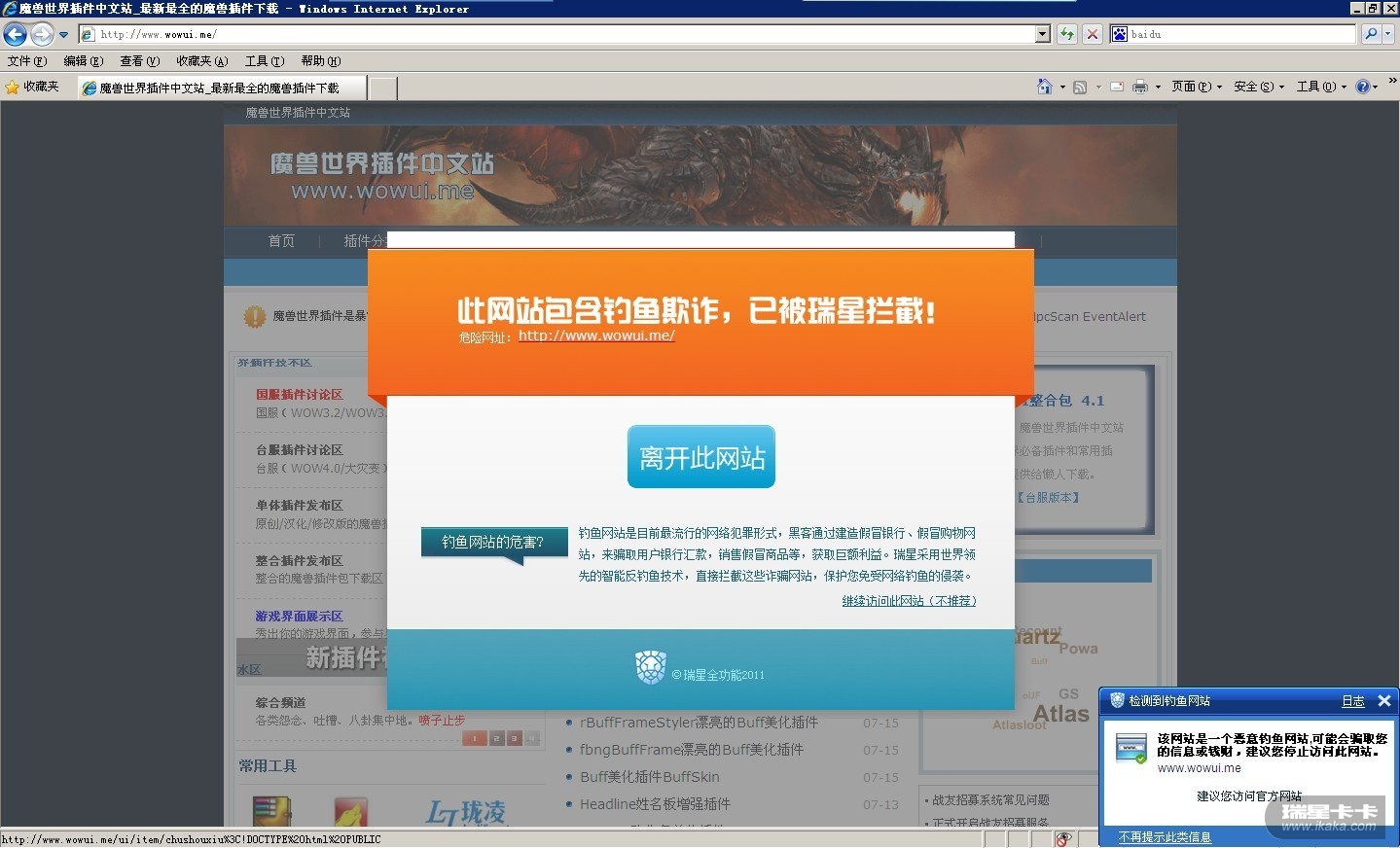The width and height of the screenshot is (1400, 848).
Task: Open the 工具(T) menu in menu bar
Action: point(265,61)
